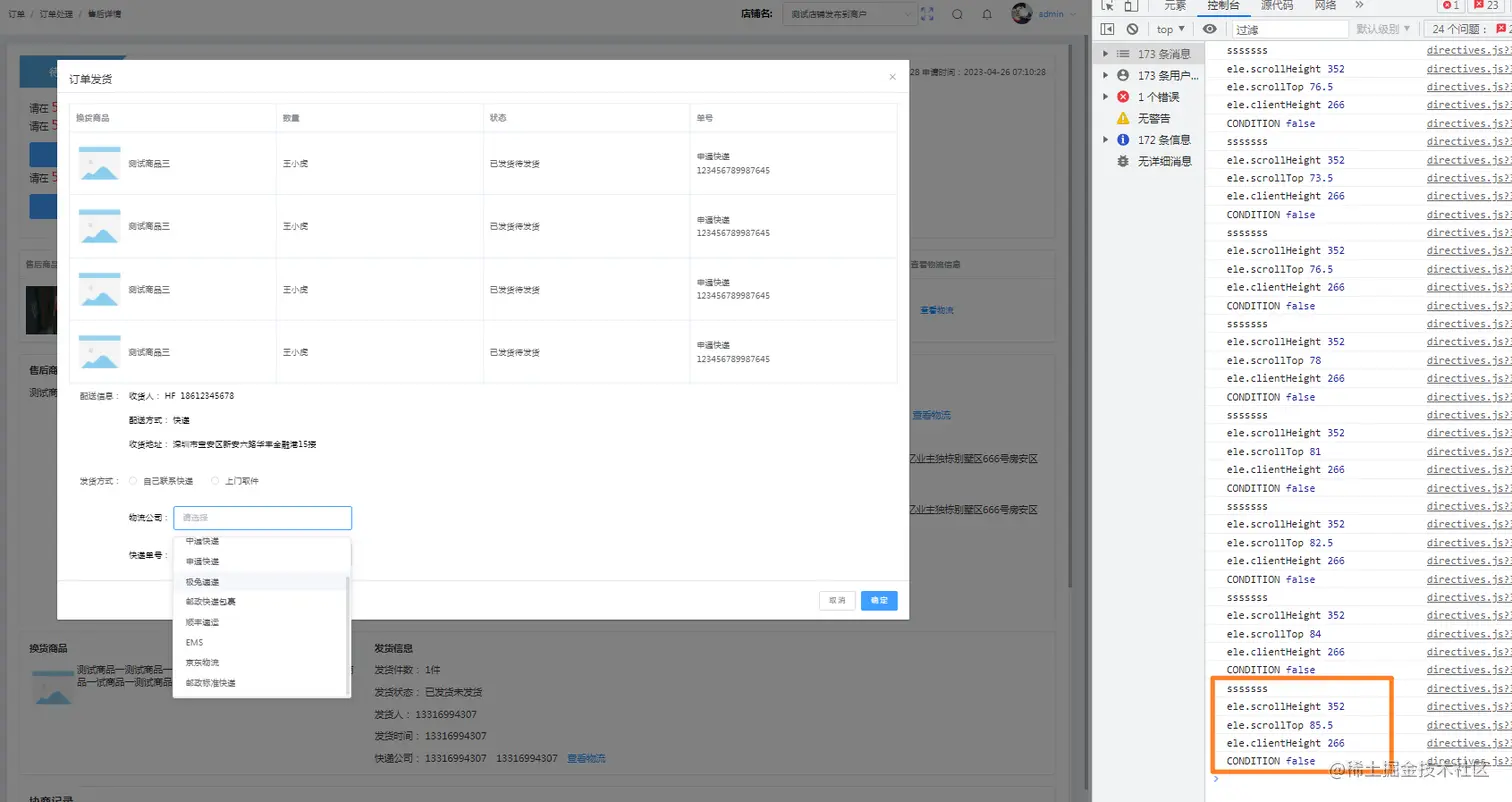Screen dimensions: 1512x802
Task: Click the 确定 confirm button
Action: [x=879, y=601]
